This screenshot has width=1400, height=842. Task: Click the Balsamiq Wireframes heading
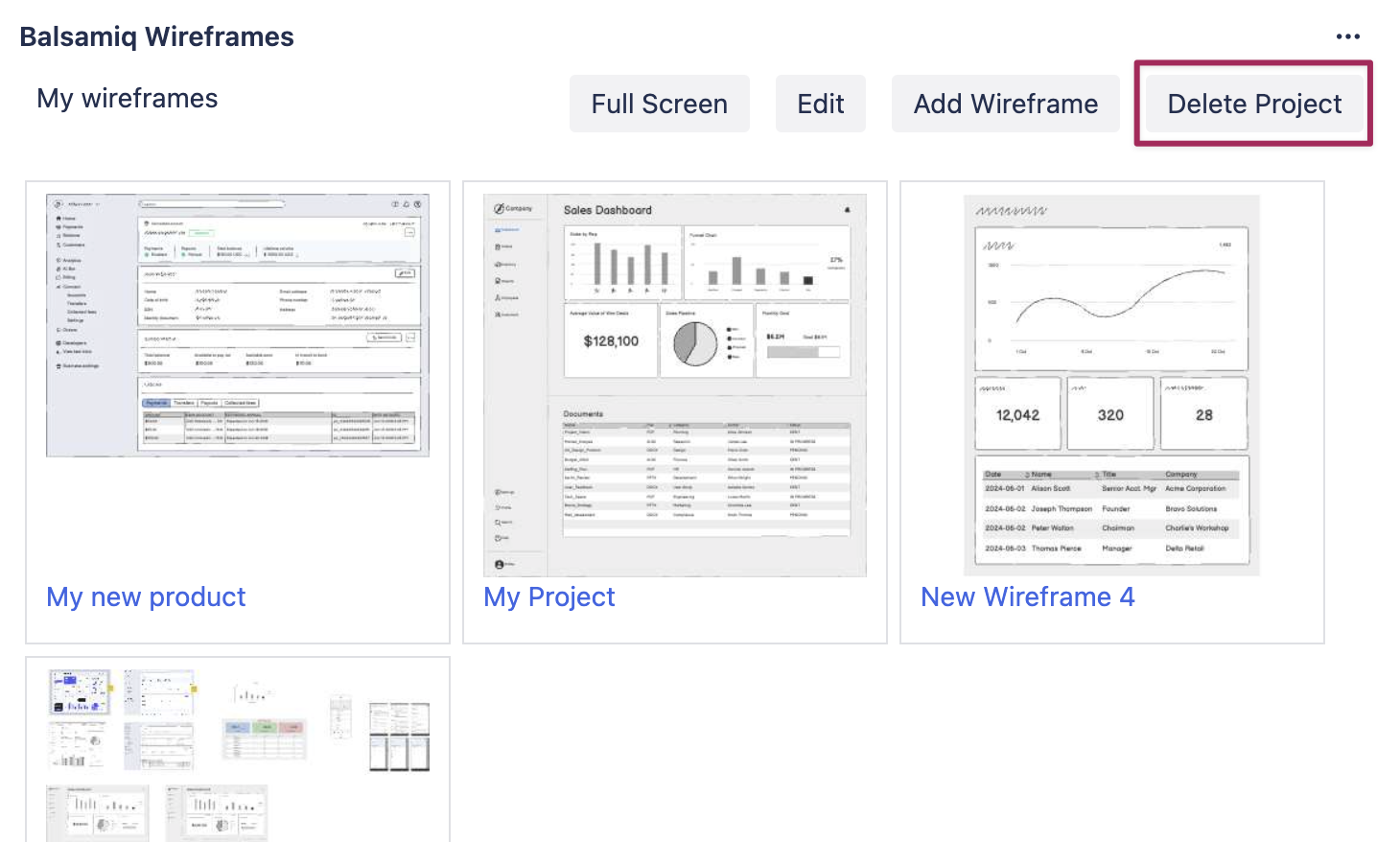(157, 36)
